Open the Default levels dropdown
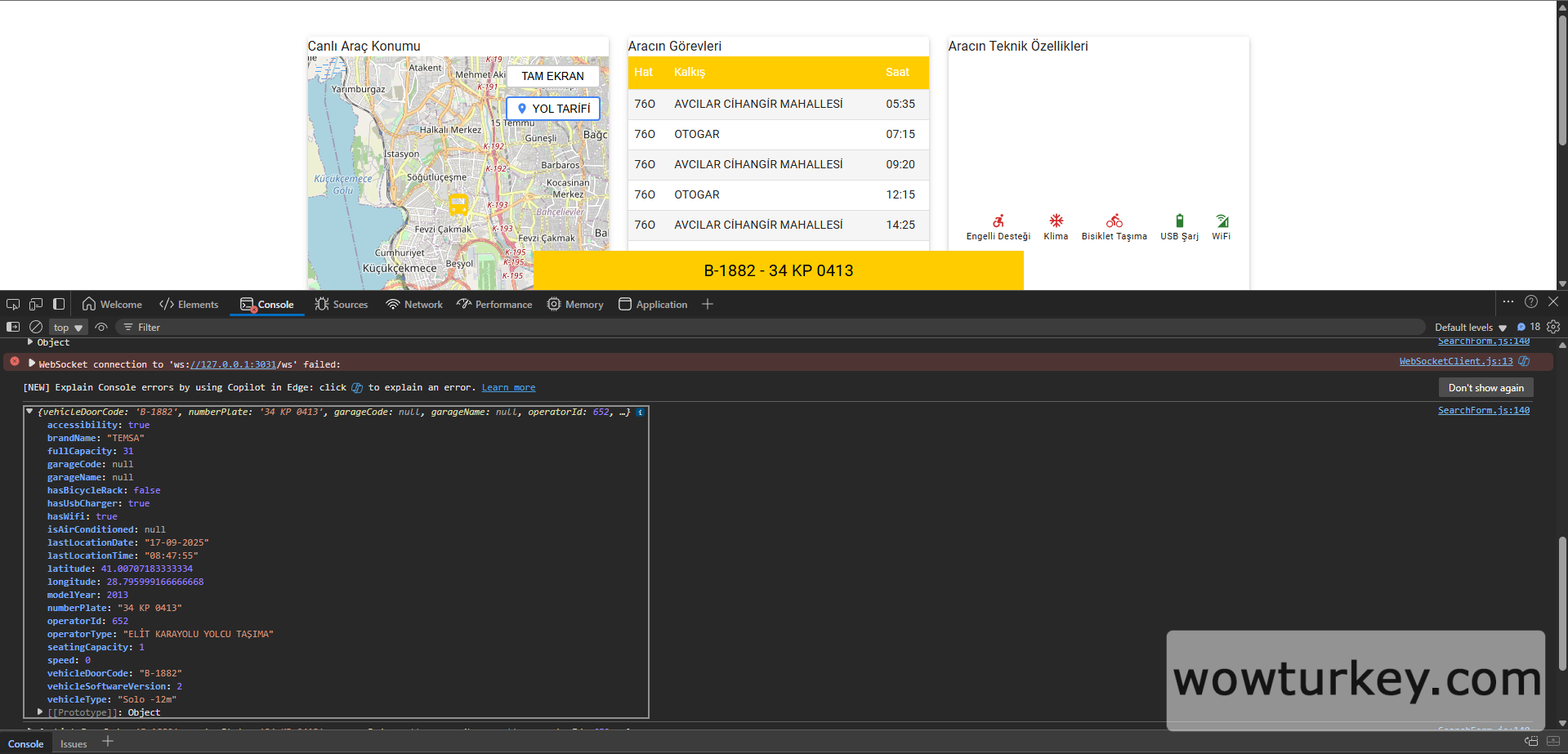This screenshot has width=1568, height=754. 1470,328
